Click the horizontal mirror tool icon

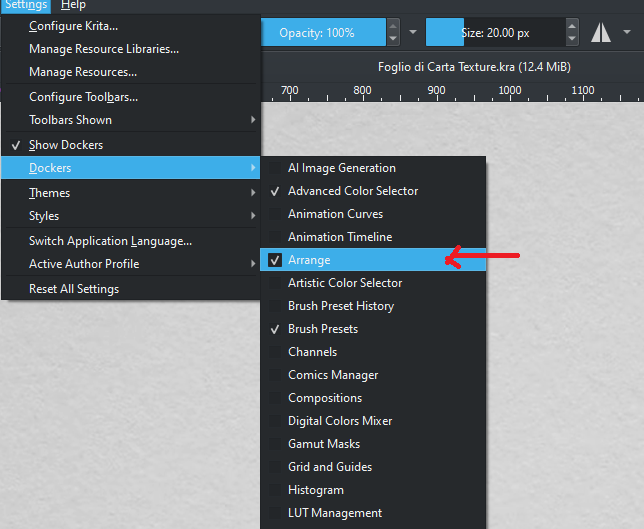[x=600, y=32]
